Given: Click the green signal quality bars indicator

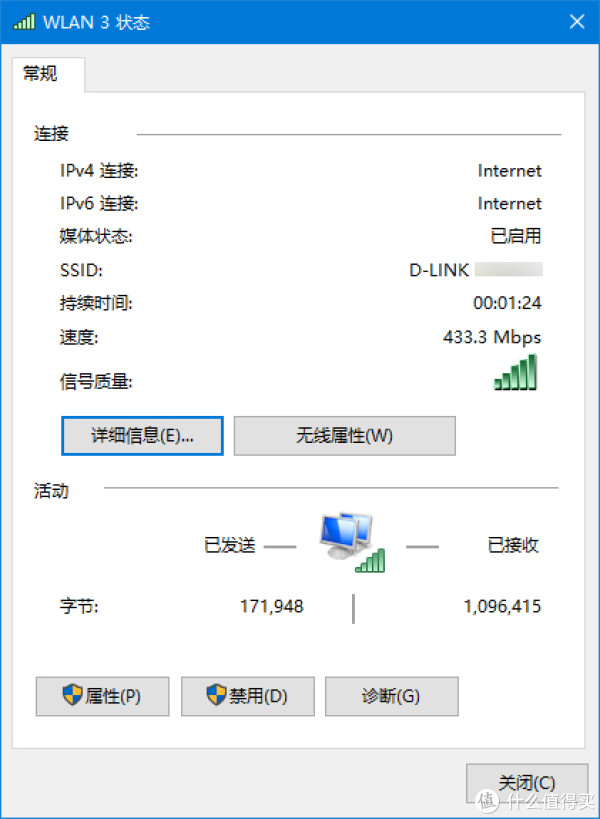Looking at the screenshot, I should 515,372.
